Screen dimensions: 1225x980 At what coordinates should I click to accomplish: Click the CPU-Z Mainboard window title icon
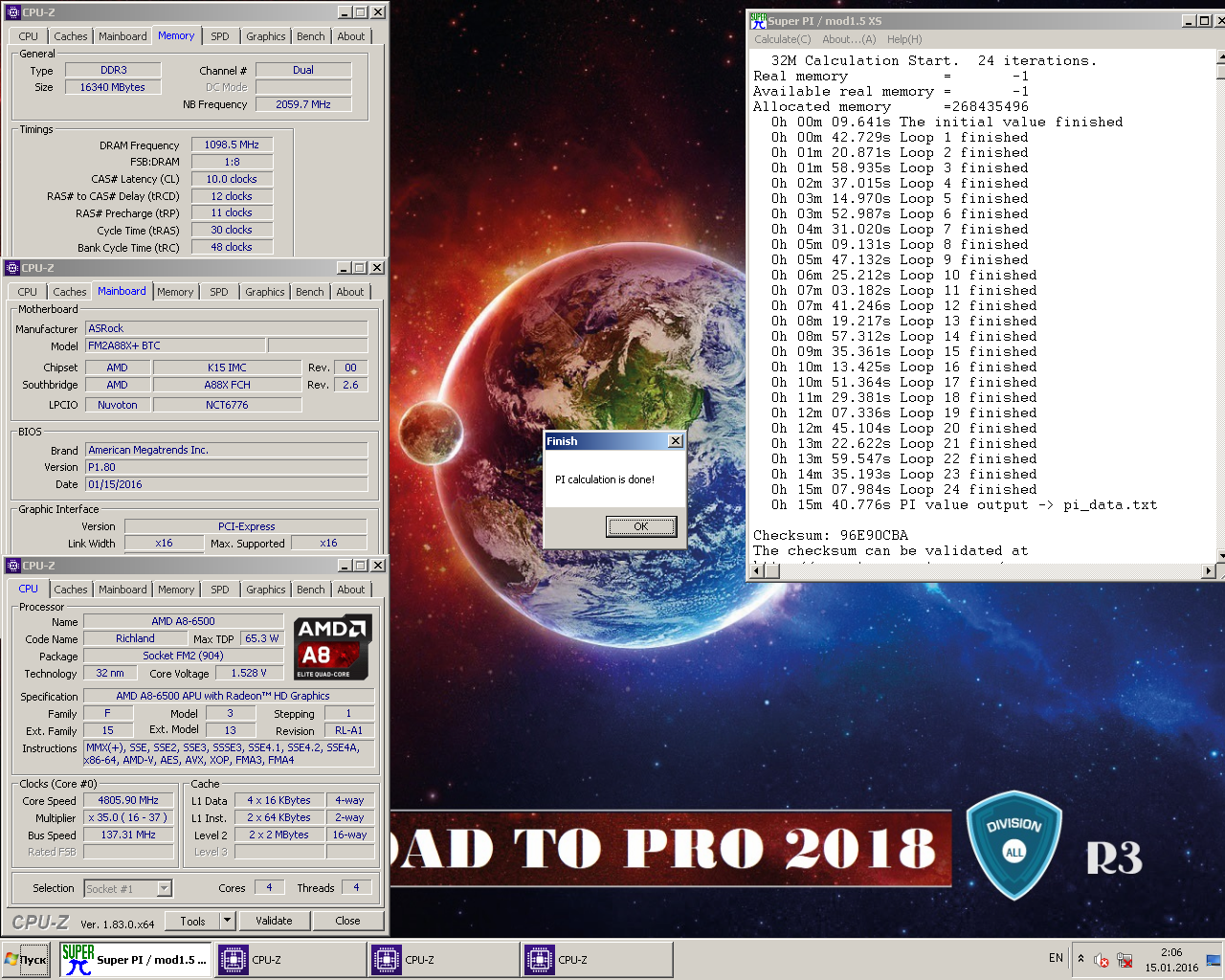point(12,268)
